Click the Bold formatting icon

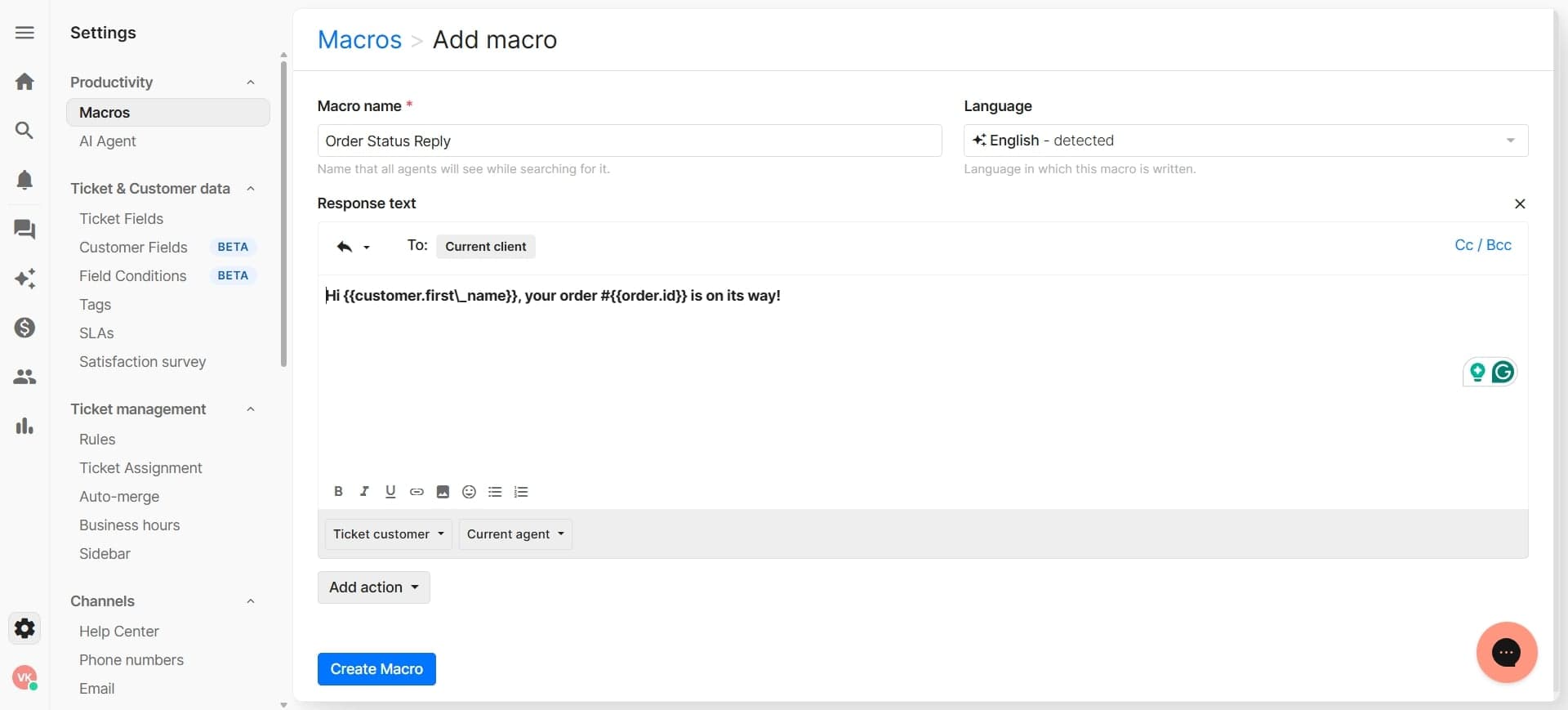pyautogui.click(x=338, y=491)
